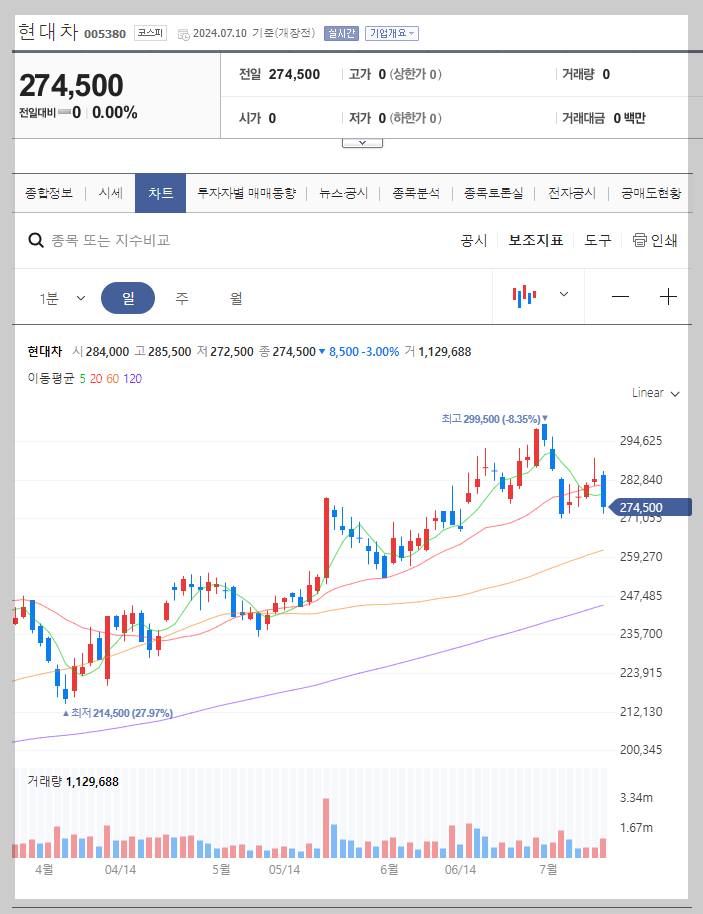Open the Linear scale dropdown
Viewport: 703px width, 914px height.
click(x=656, y=393)
